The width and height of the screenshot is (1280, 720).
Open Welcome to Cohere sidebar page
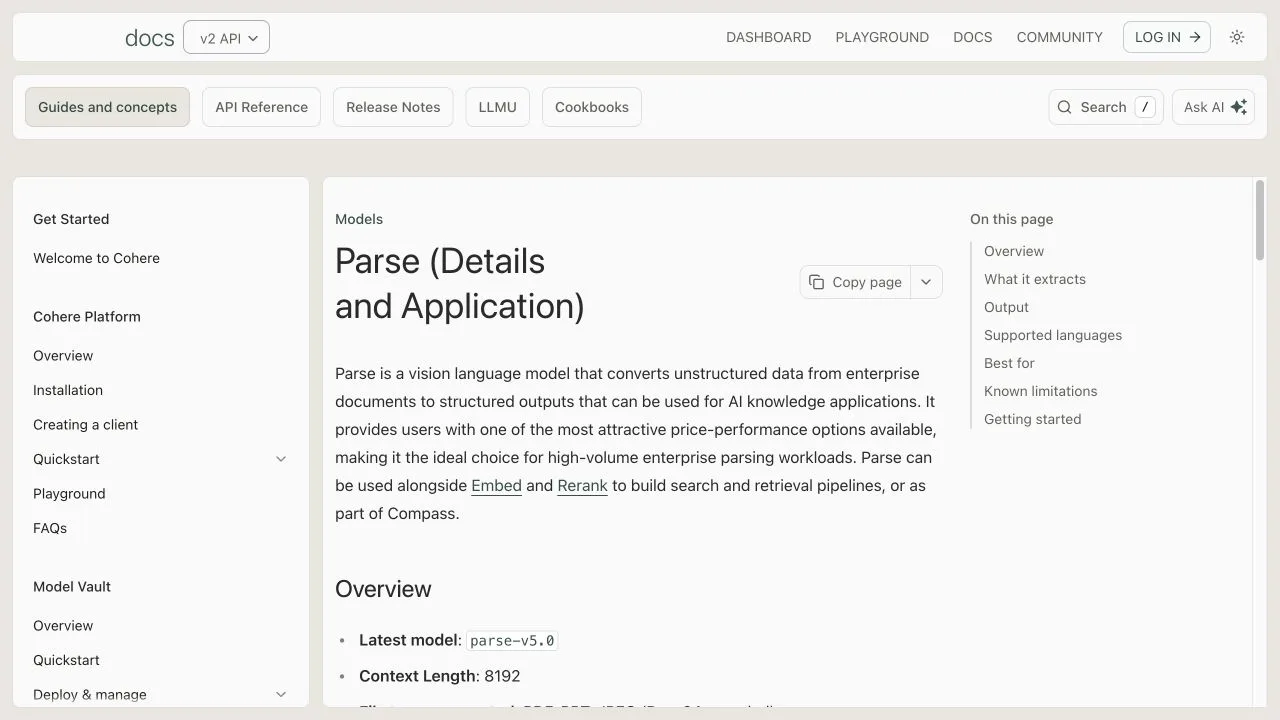point(96,258)
